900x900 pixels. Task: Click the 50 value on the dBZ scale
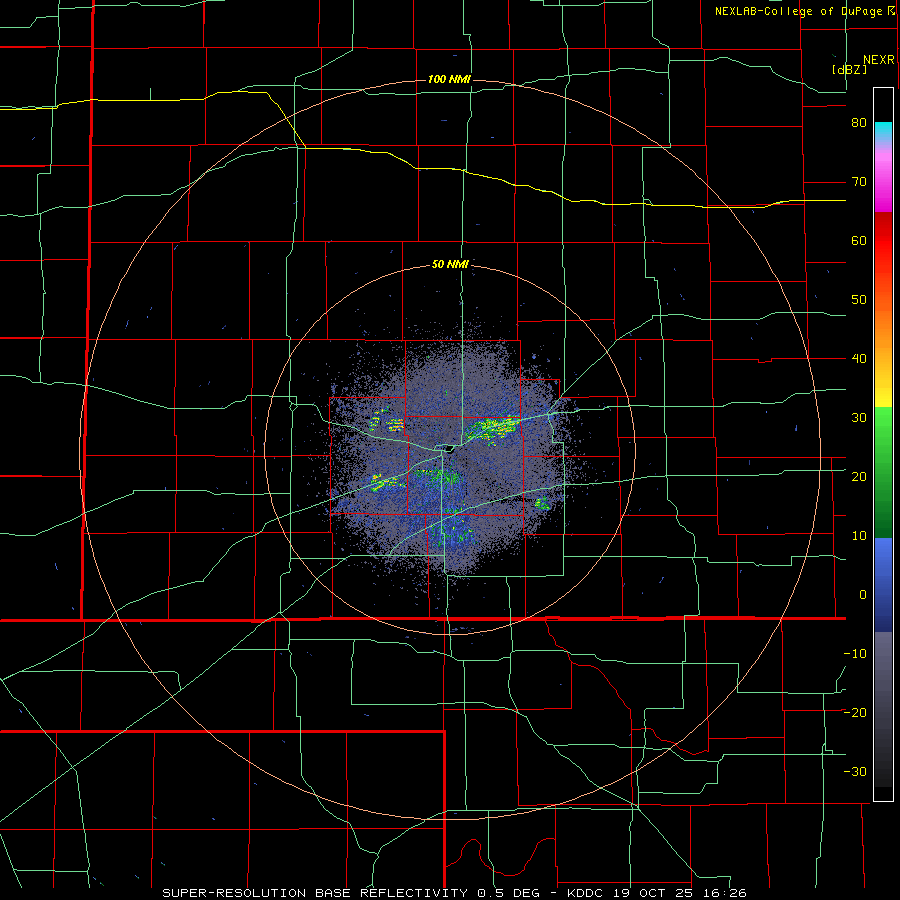[x=859, y=300]
